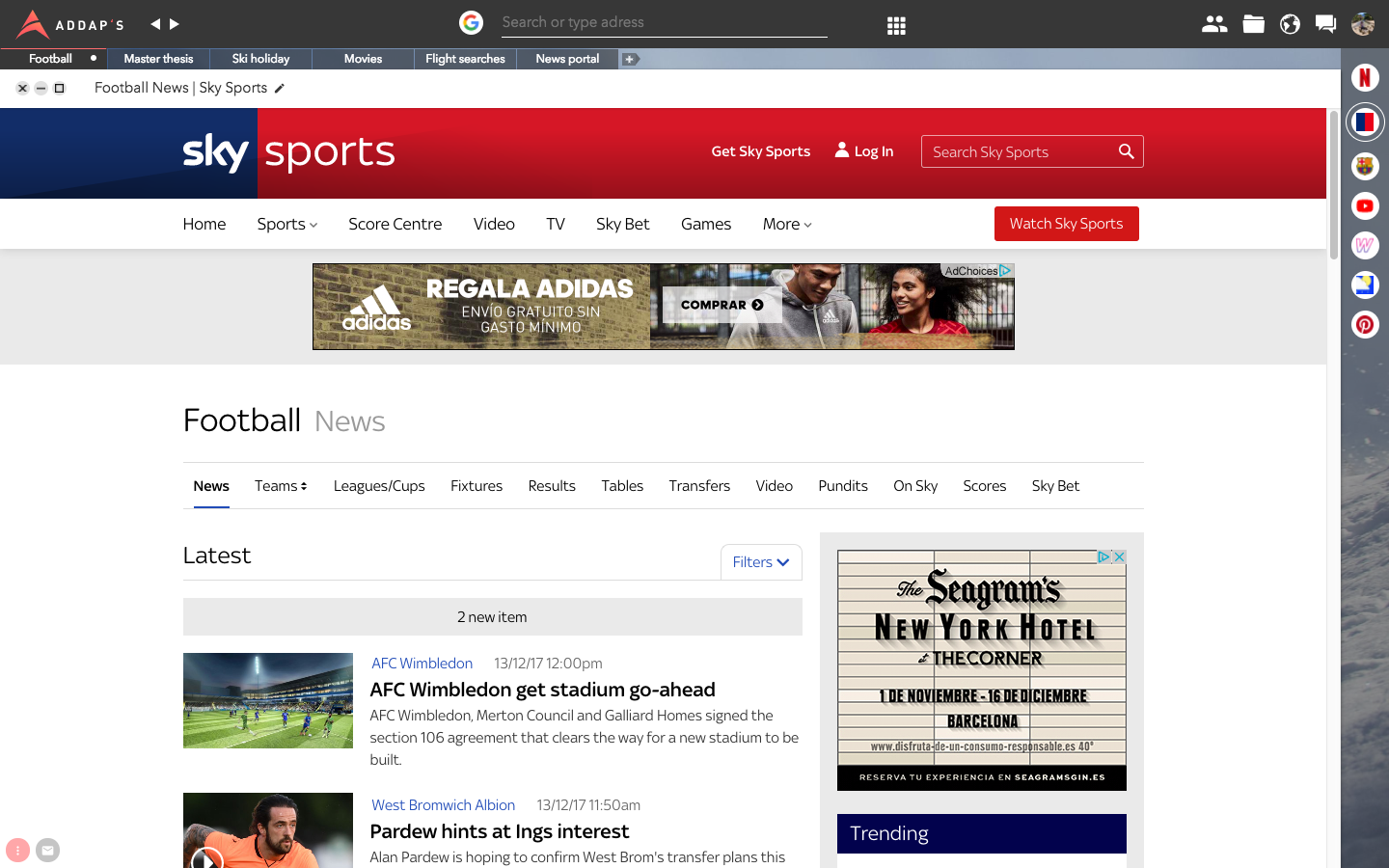Open the pink W sidebar shortcut
The width and height of the screenshot is (1389, 868).
click(1364, 245)
